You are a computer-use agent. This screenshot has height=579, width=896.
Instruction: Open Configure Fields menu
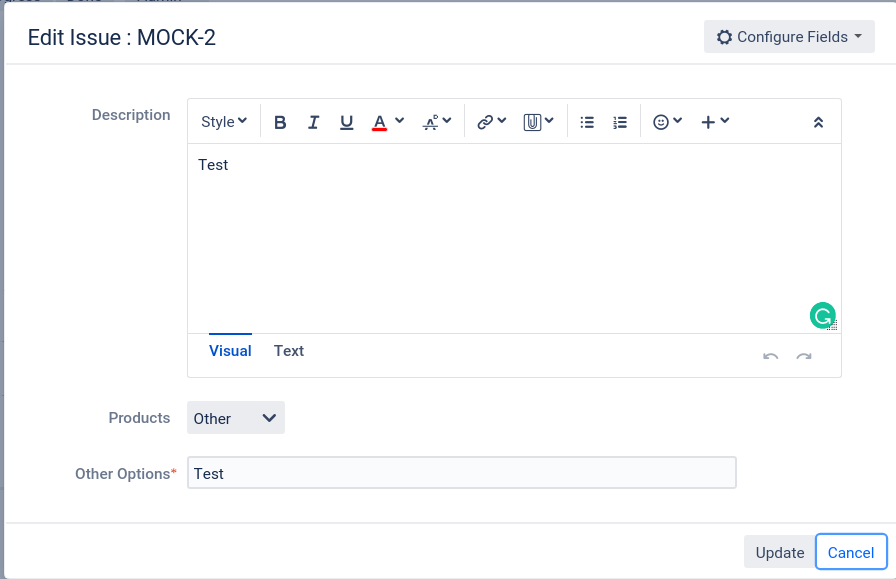pos(789,37)
